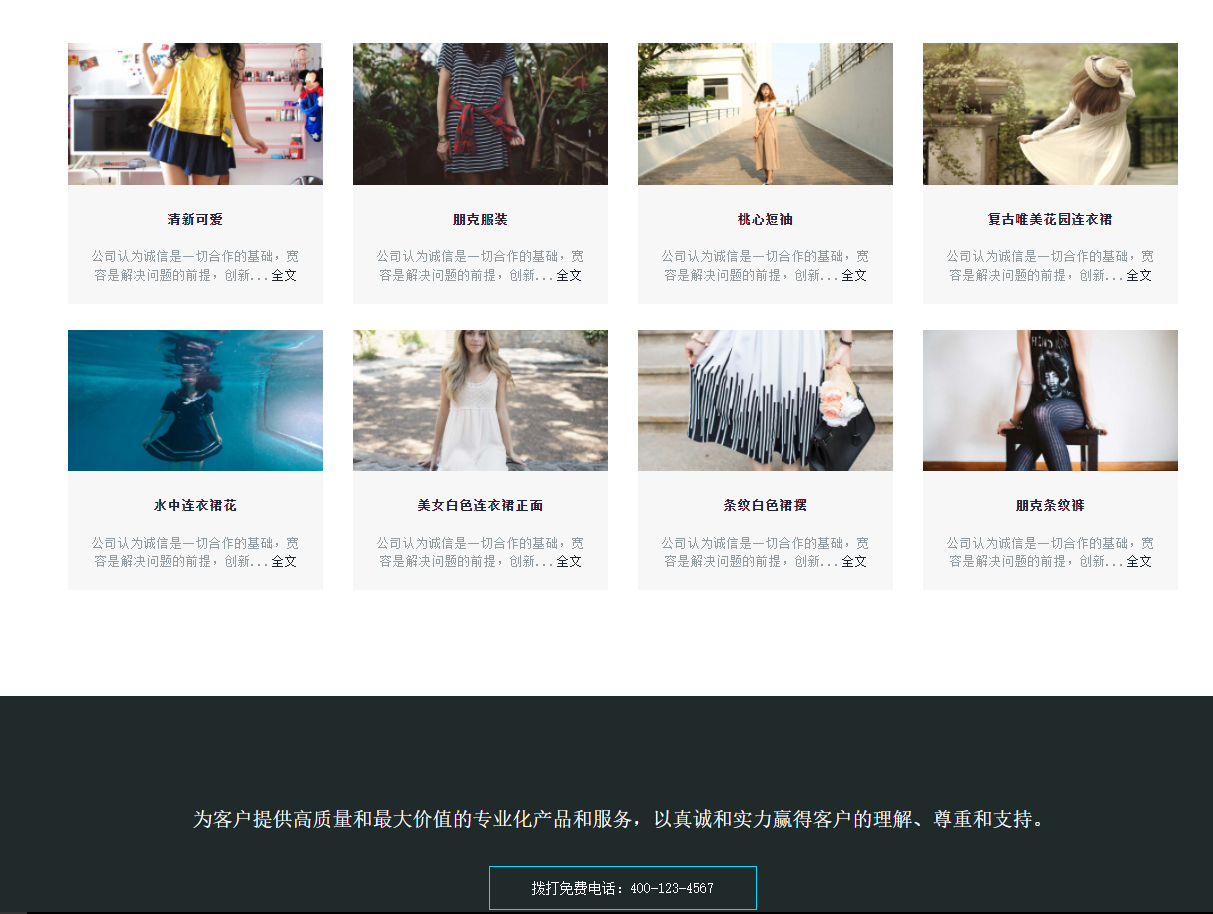1213x914 pixels.
Task: Click 全文 under 美女白色连衣裙正面
Action: pyautogui.click(x=569, y=562)
